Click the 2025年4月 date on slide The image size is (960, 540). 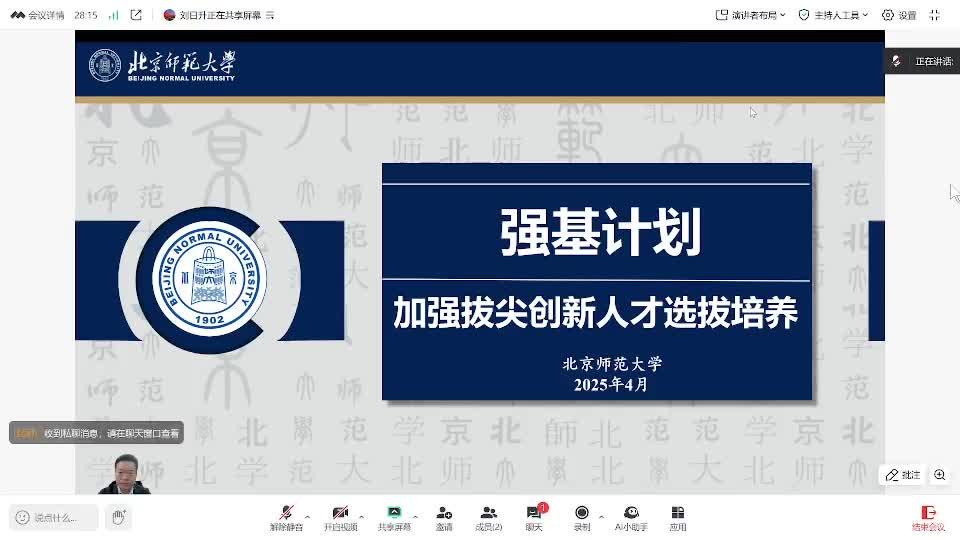610,384
